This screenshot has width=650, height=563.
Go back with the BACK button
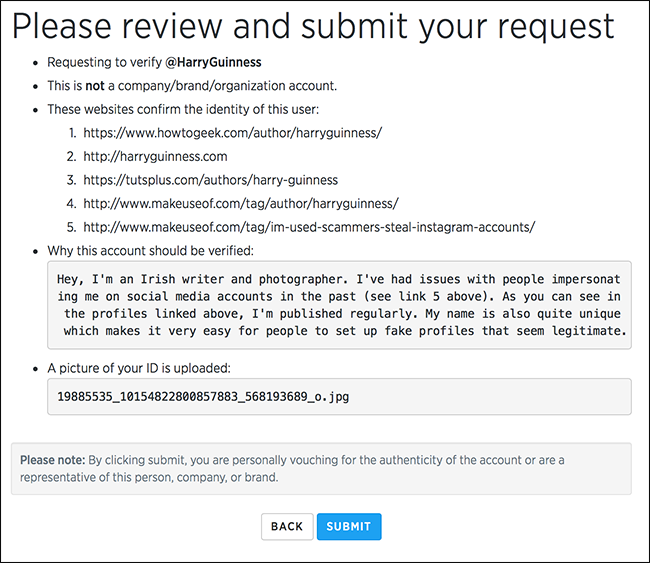(287, 527)
